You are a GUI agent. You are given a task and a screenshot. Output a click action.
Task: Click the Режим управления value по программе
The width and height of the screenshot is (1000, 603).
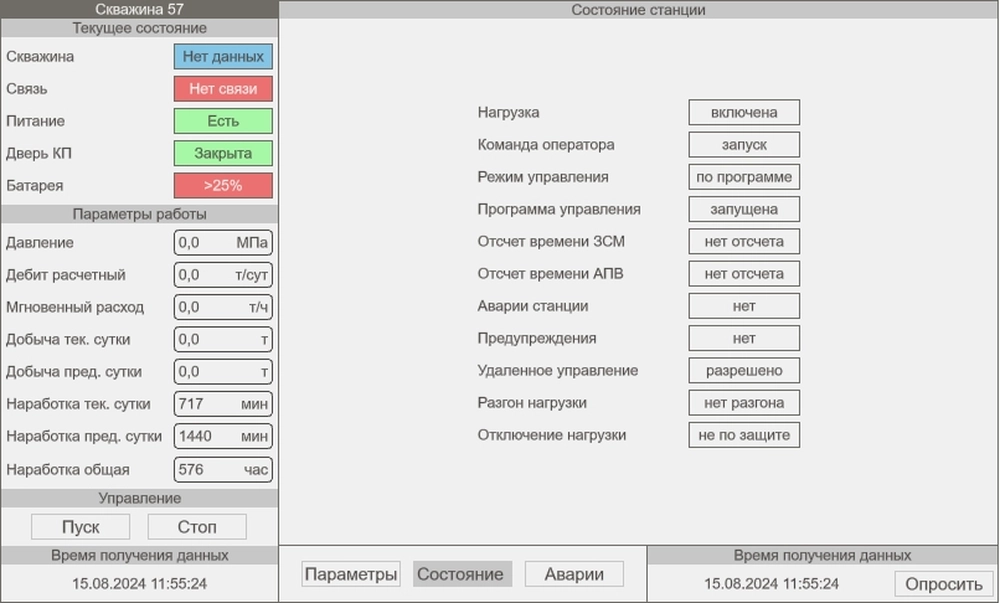(x=744, y=177)
